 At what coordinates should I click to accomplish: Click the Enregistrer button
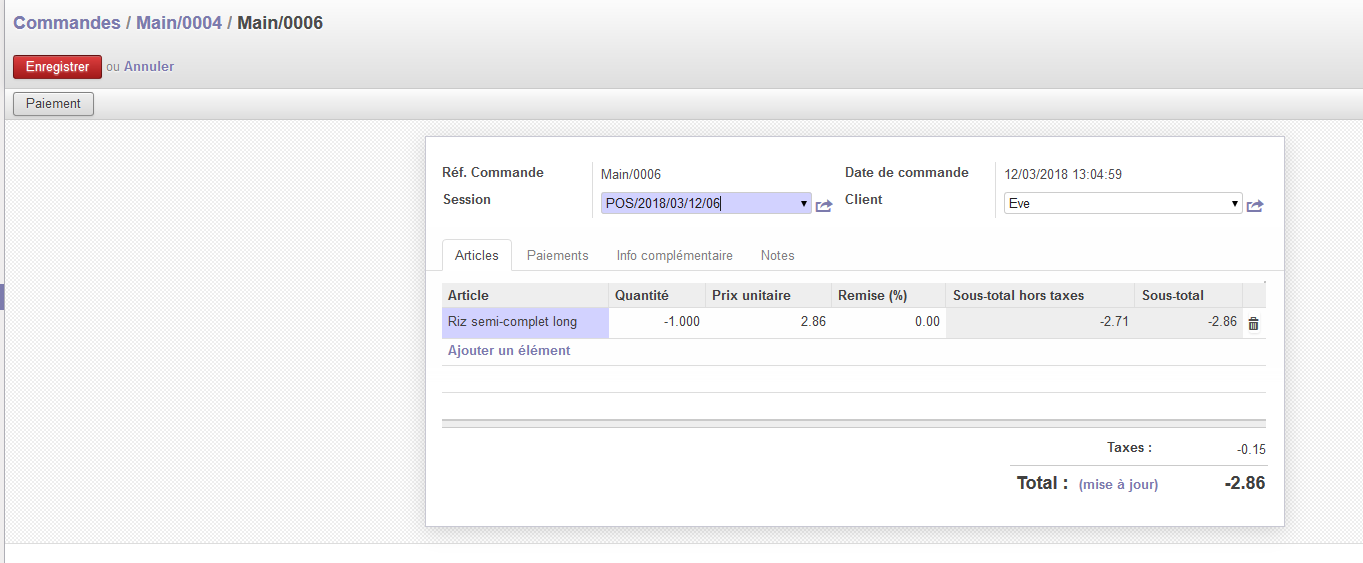point(57,67)
